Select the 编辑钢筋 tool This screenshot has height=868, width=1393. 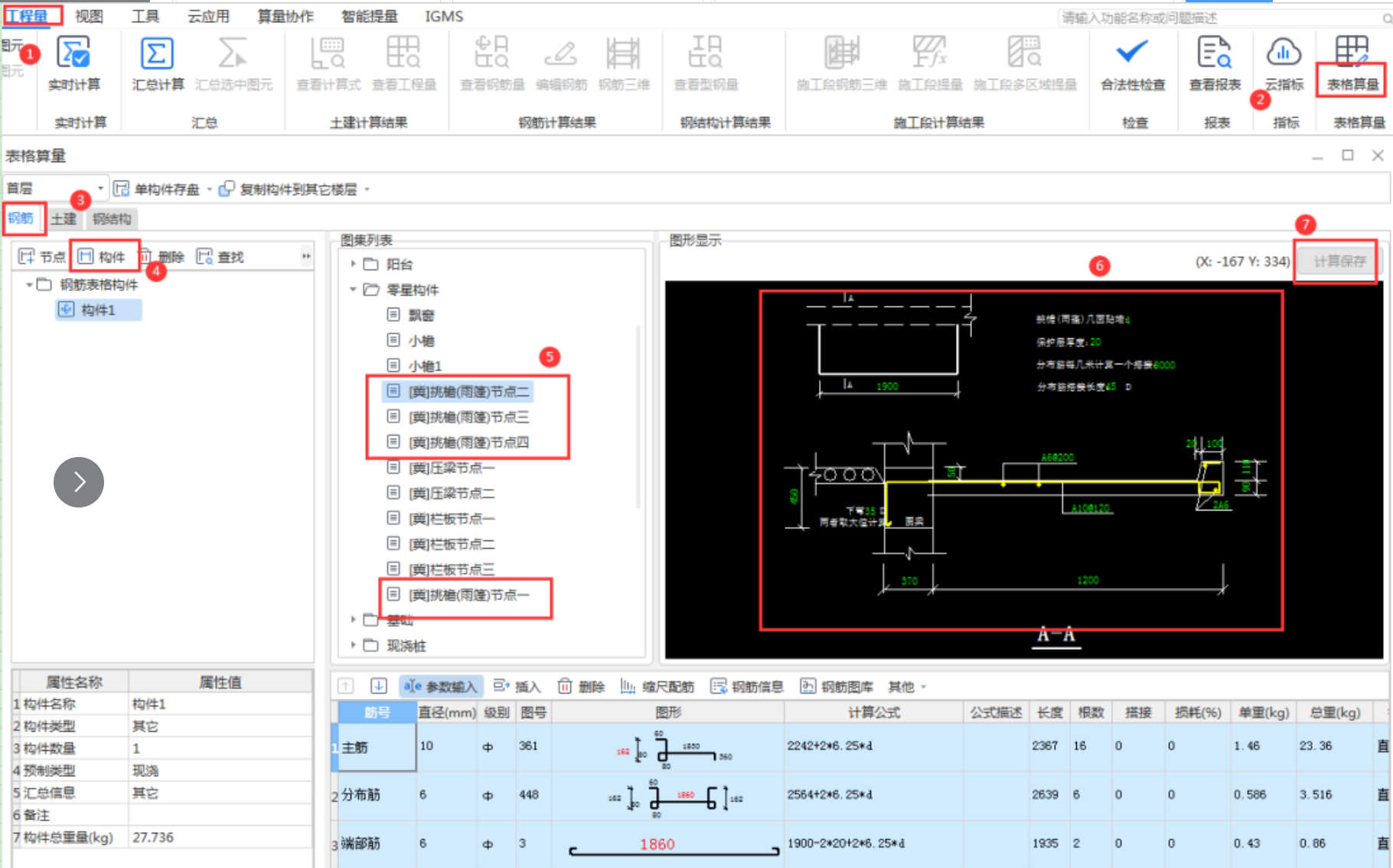coord(561,64)
